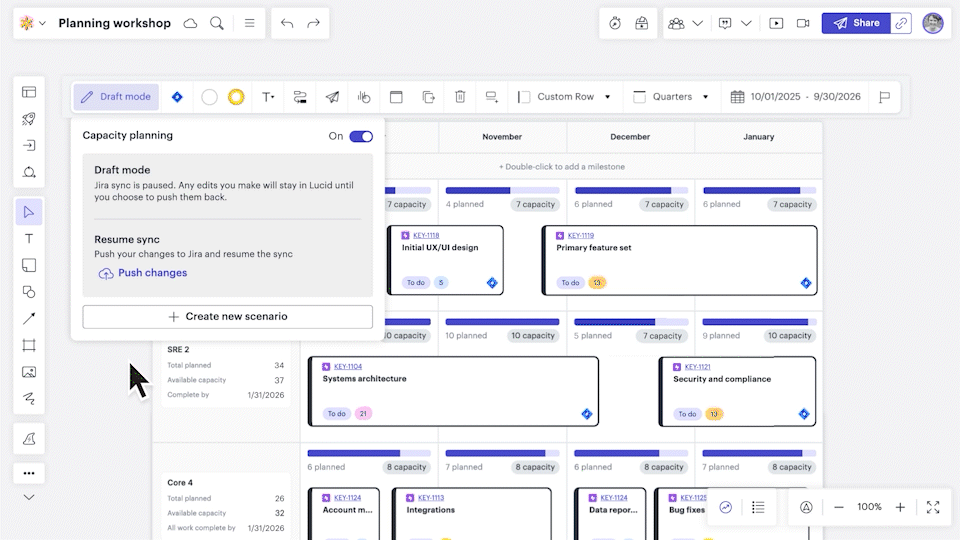Click the Jira diamond icon in toolbar
The image size is (960, 540).
[x=177, y=97]
